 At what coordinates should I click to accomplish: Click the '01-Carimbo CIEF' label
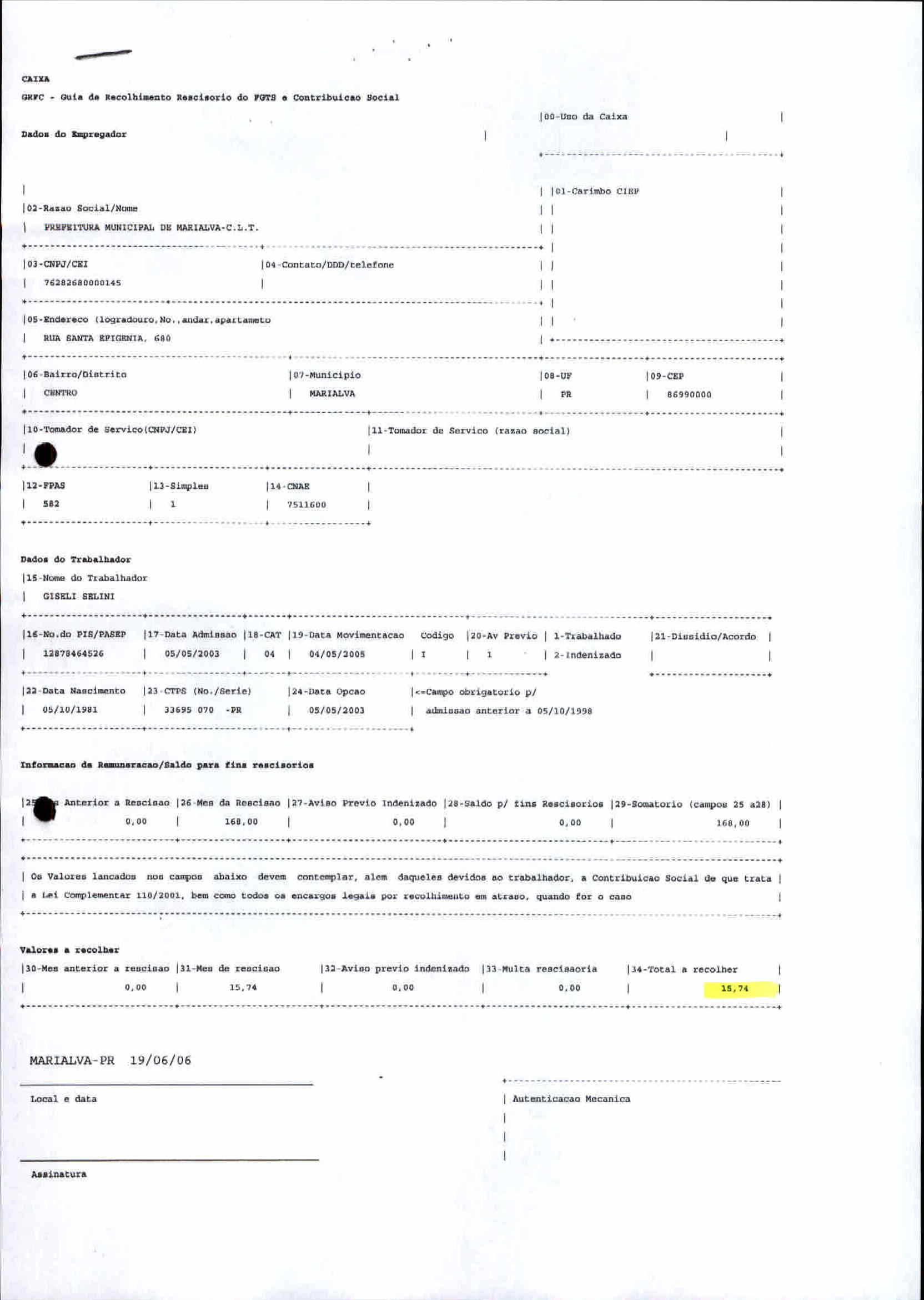coord(596,191)
